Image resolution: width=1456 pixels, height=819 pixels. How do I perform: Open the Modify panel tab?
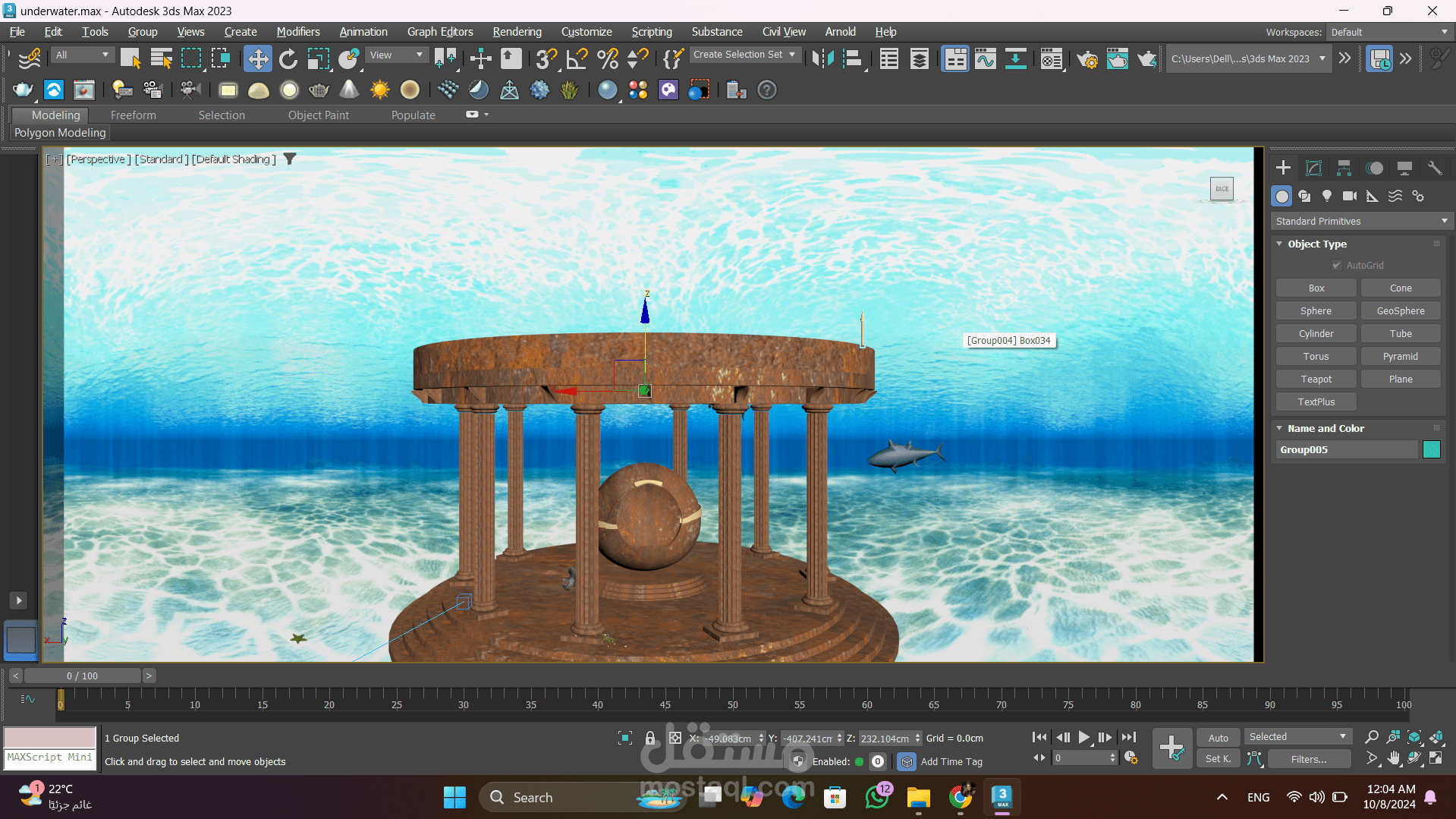[1313, 168]
